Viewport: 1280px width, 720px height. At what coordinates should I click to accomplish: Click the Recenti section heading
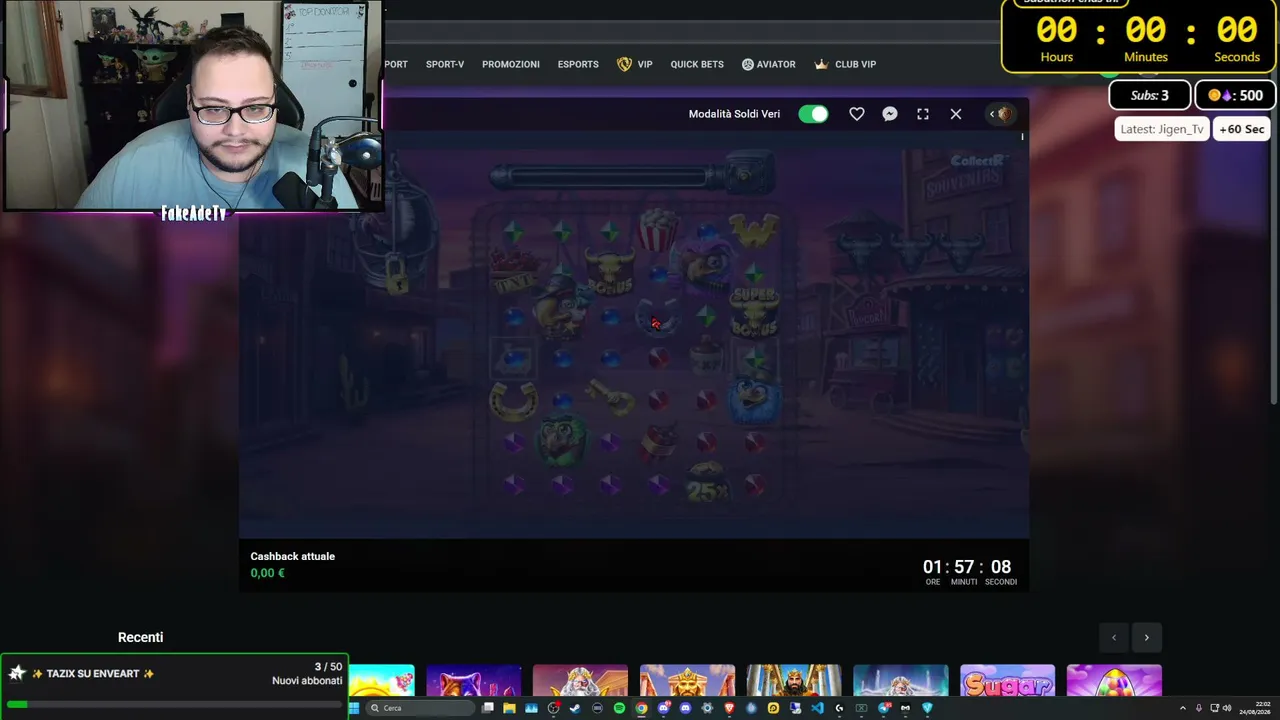click(x=140, y=637)
